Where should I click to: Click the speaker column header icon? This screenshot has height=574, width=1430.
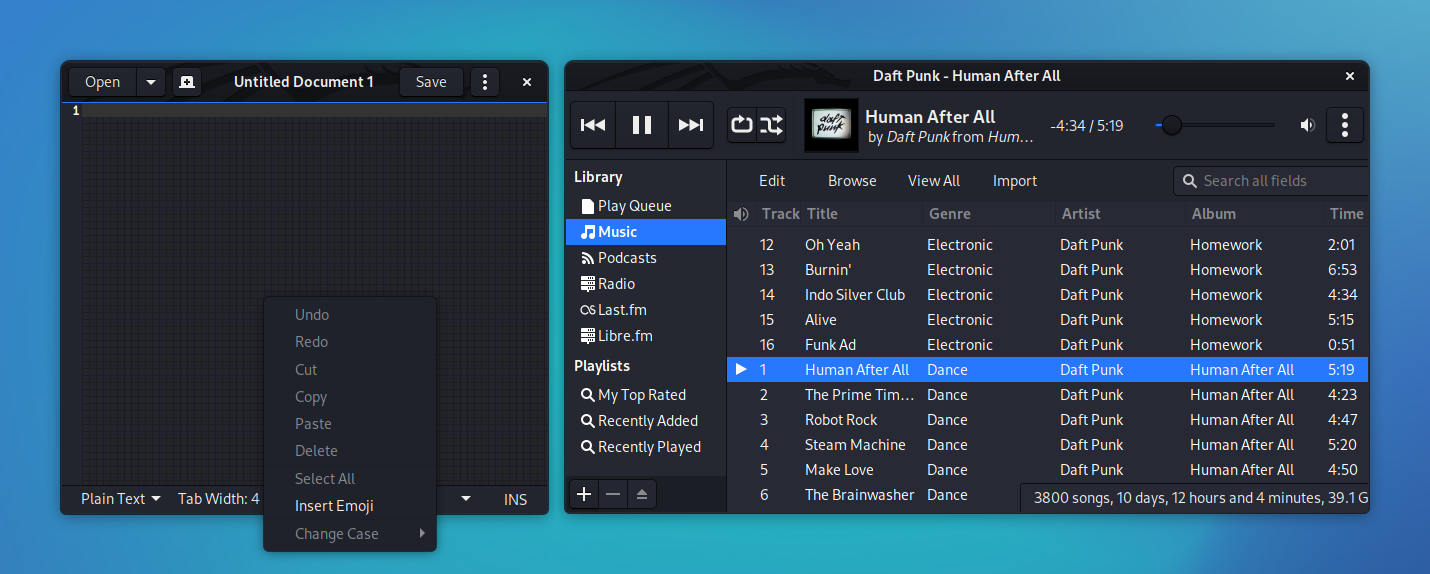pyautogui.click(x=741, y=214)
